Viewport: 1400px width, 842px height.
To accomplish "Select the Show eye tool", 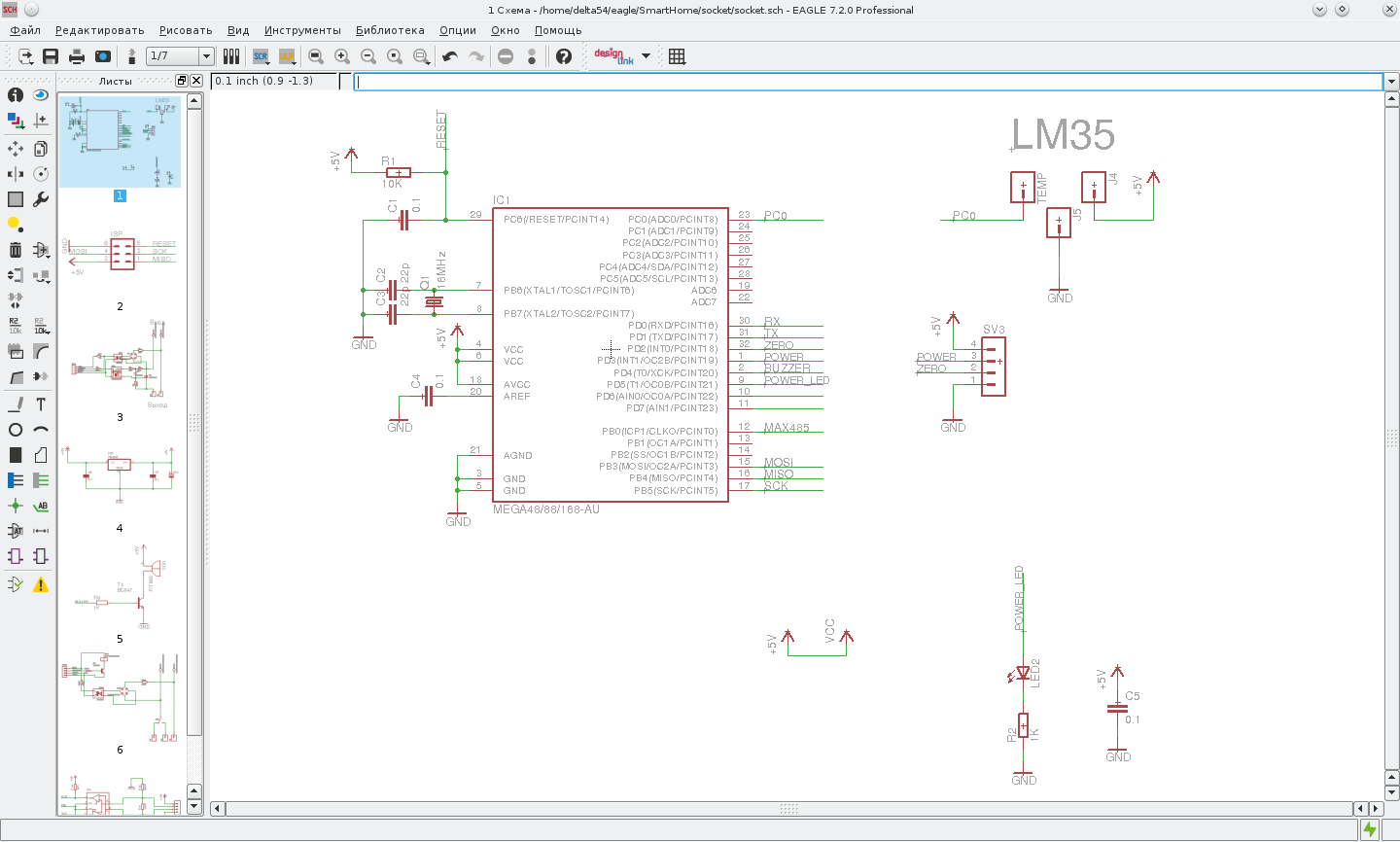I will point(41,95).
